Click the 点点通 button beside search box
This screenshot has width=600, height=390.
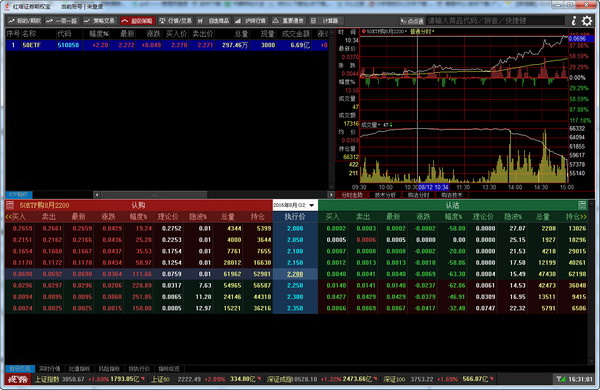click(x=412, y=21)
